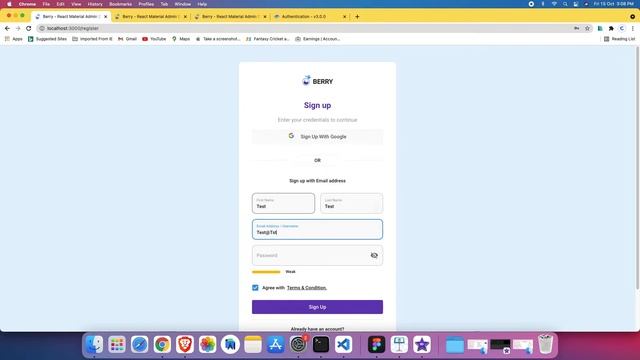
Task: Open Terminal from the Dock
Action: pos(321,344)
